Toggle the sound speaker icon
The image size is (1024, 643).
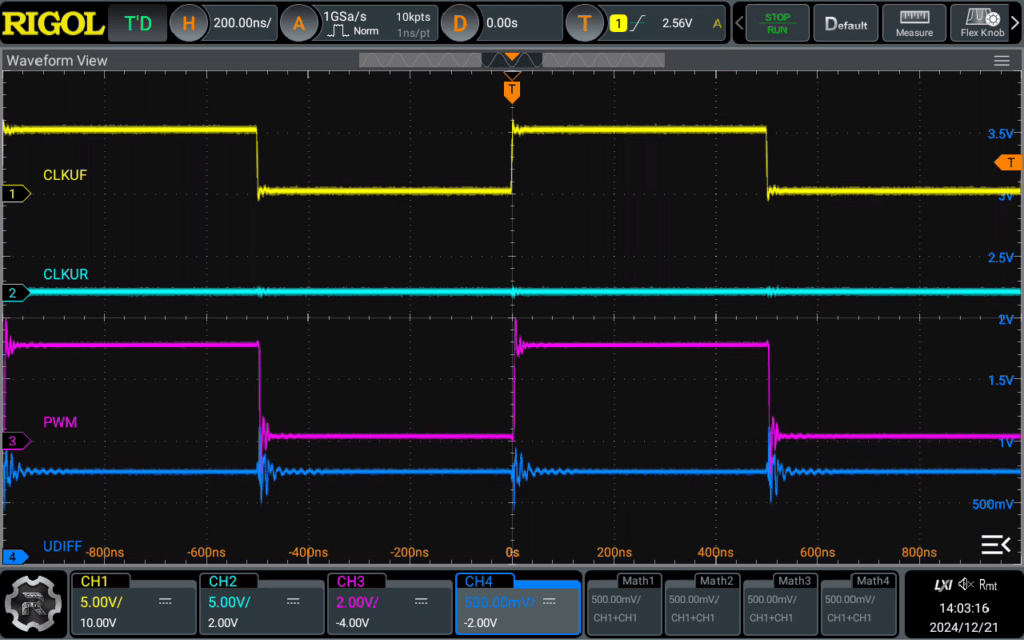pyautogui.click(x=965, y=585)
